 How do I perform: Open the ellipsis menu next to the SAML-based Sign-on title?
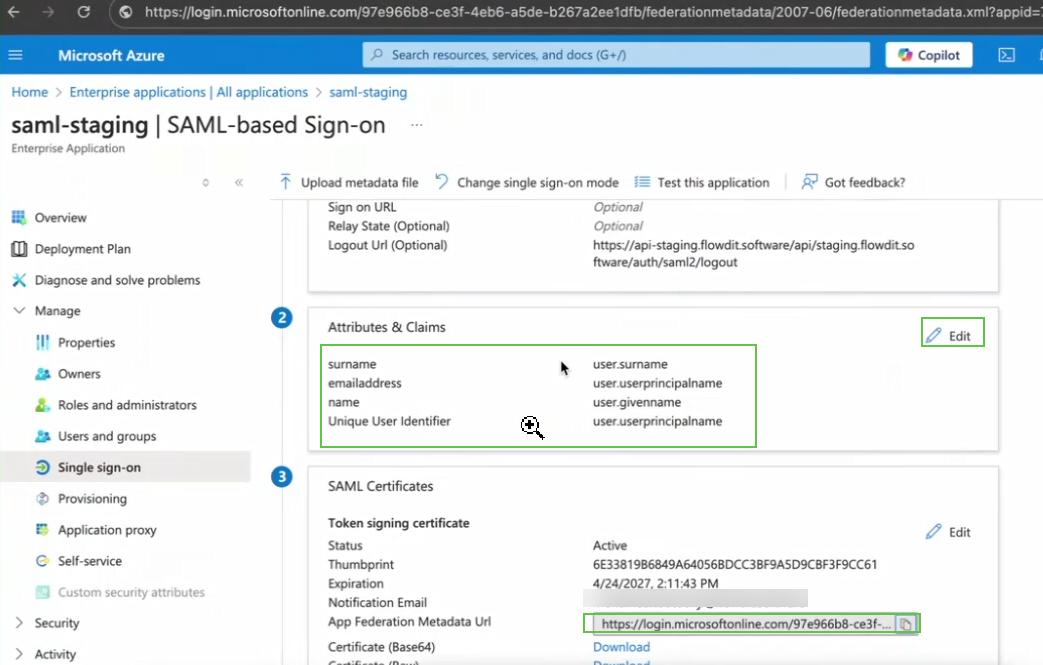click(416, 125)
